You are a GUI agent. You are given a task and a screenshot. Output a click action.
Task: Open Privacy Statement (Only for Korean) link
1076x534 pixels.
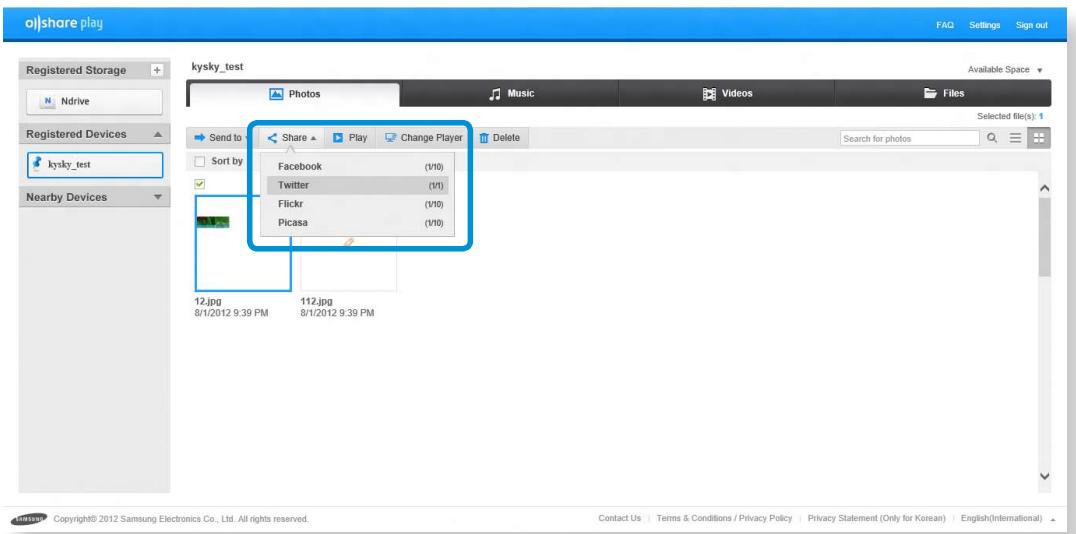(876, 518)
